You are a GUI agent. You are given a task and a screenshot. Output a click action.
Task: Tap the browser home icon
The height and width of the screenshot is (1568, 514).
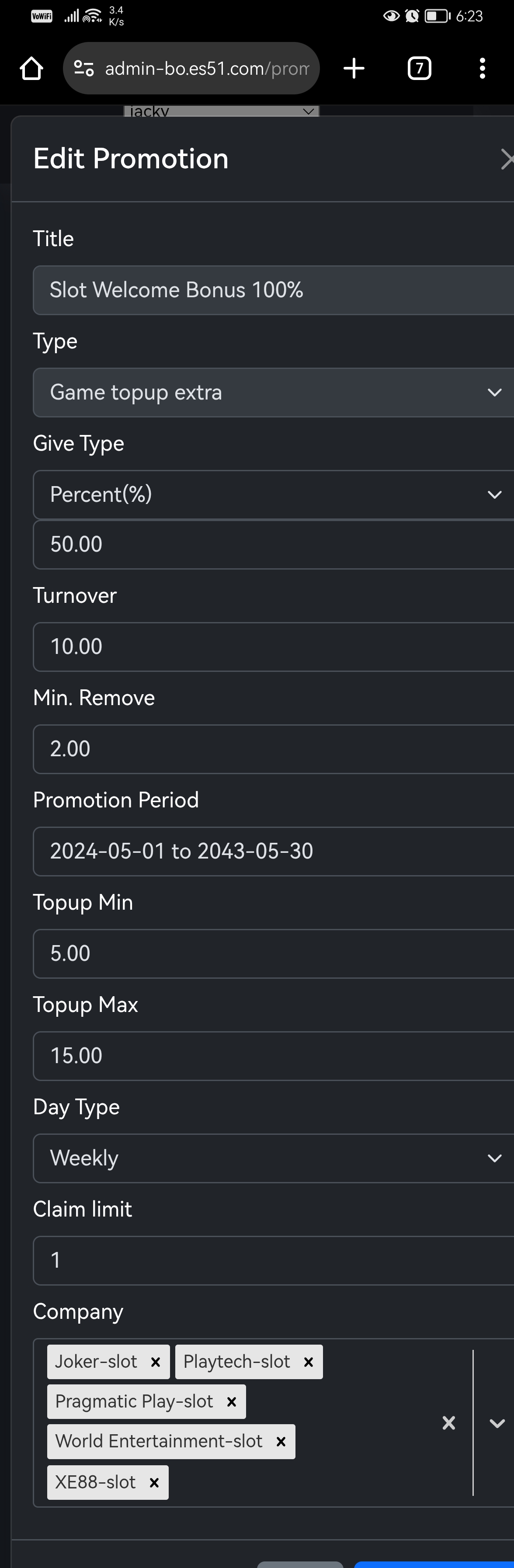(x=31, y=69)
